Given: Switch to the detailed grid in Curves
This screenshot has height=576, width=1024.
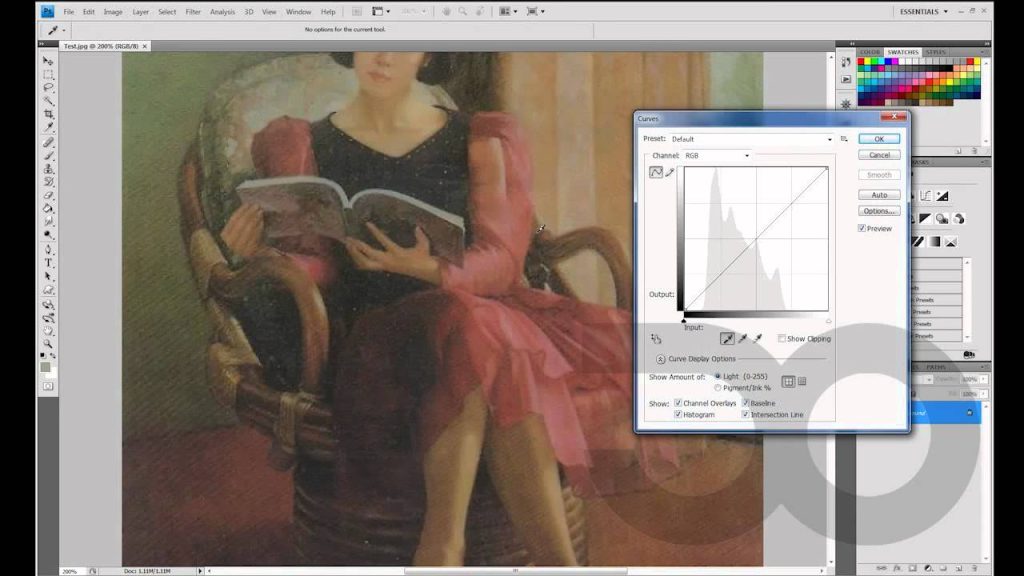Looking at the screenshot, I should click(x=802, y=381).
